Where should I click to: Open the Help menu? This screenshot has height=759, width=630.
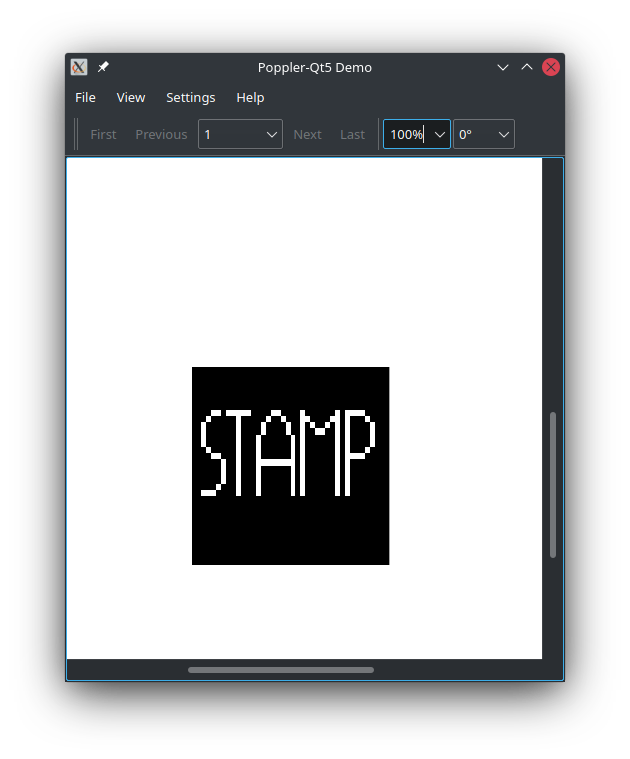(x=250, y=97)
